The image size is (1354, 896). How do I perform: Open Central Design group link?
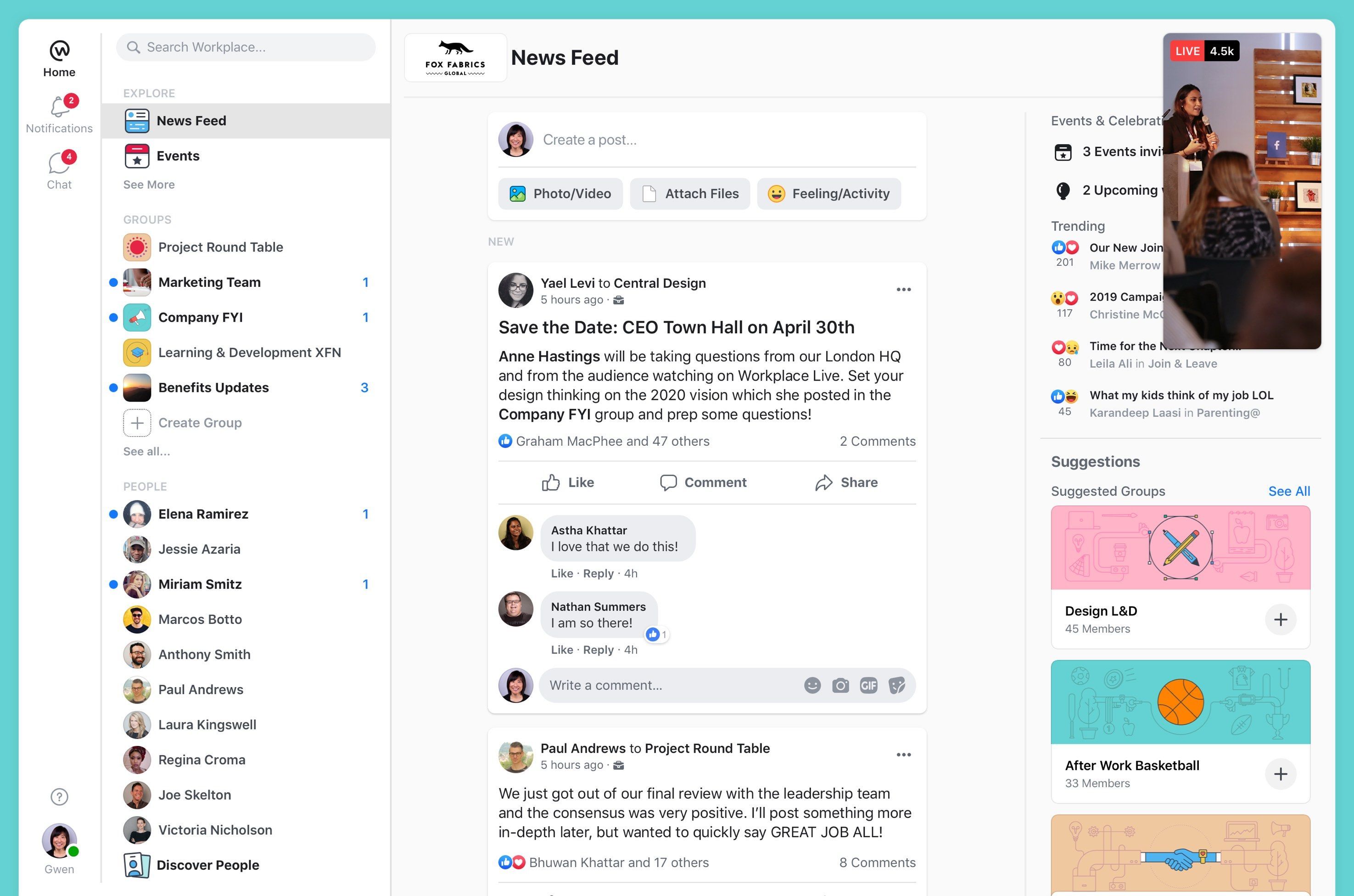[x=659, y=283]
